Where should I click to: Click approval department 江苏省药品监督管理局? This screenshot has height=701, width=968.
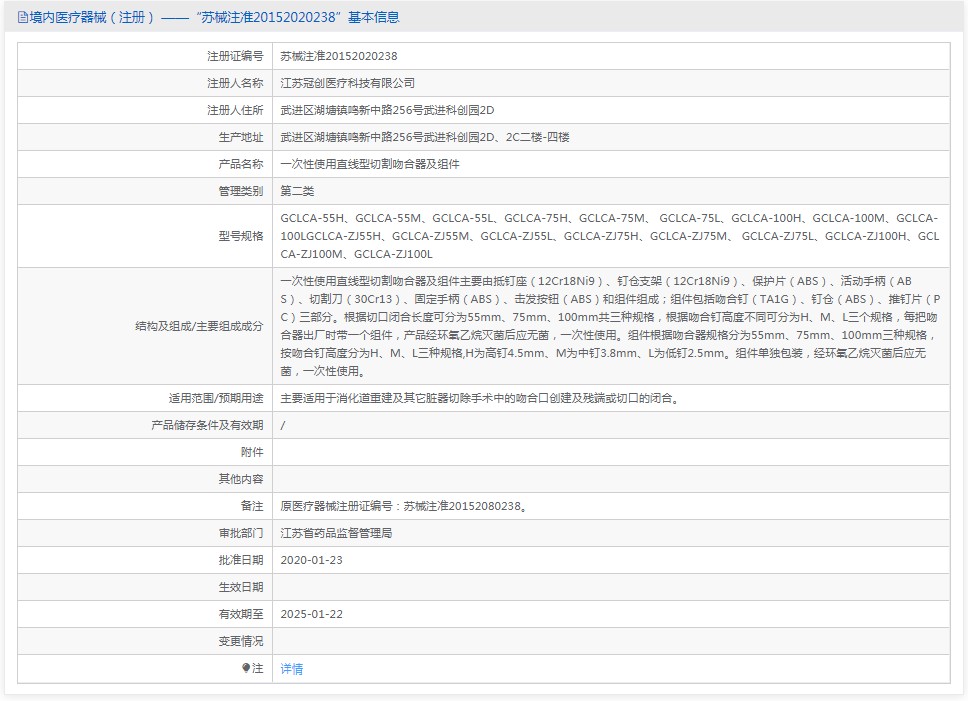point(336,533)
